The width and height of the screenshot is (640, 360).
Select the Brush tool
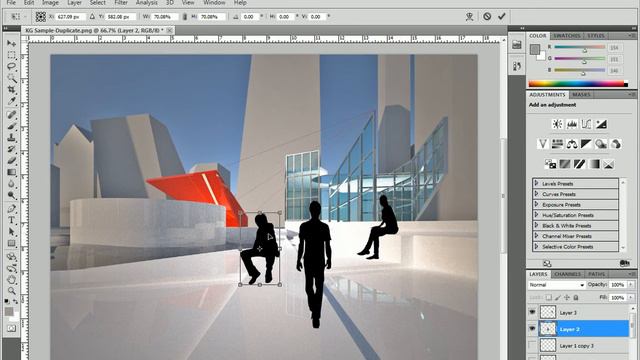point(11,127)
